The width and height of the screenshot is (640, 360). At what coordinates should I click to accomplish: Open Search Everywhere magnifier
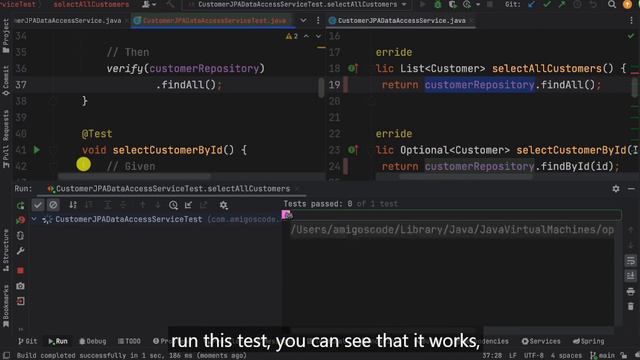tap(611, 4)
